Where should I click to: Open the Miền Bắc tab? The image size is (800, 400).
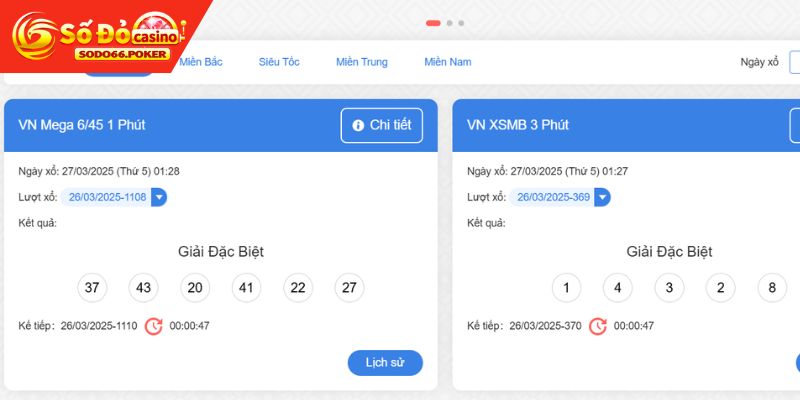[x=201, y=62]
